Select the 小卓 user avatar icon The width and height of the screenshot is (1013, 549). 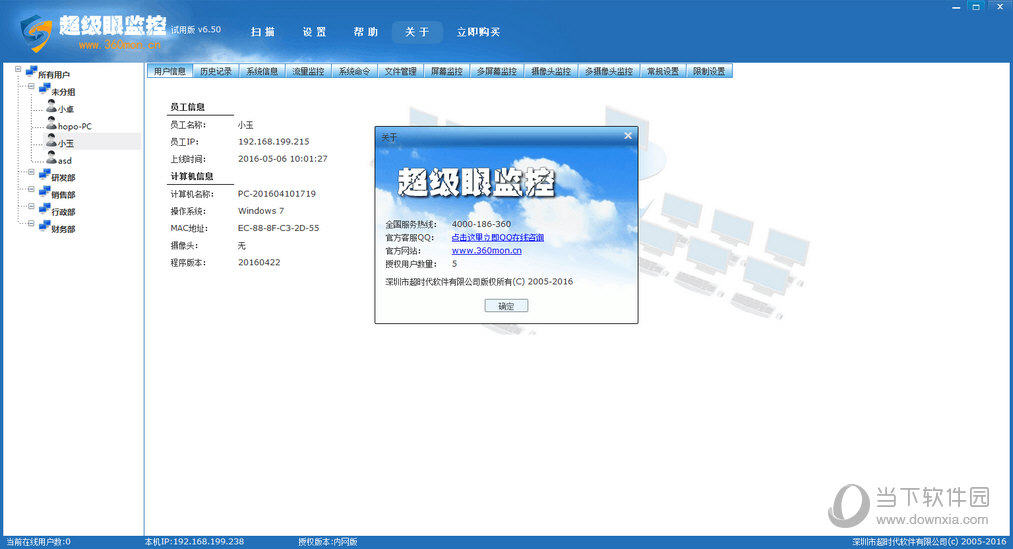pyautogui.click(x=52, y=107)
